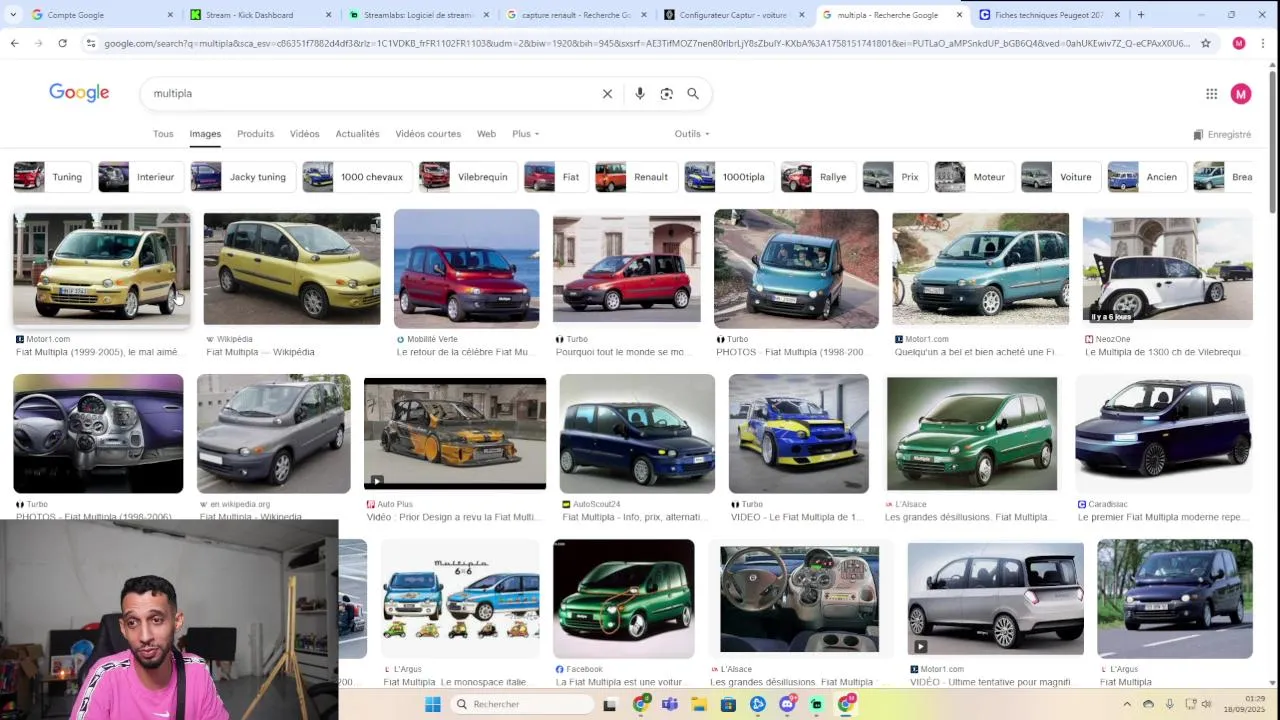This screenshot has width=1280, height=720.
Task: Open the tab search dropdown arrow
Action: click(x=12, y=15)
